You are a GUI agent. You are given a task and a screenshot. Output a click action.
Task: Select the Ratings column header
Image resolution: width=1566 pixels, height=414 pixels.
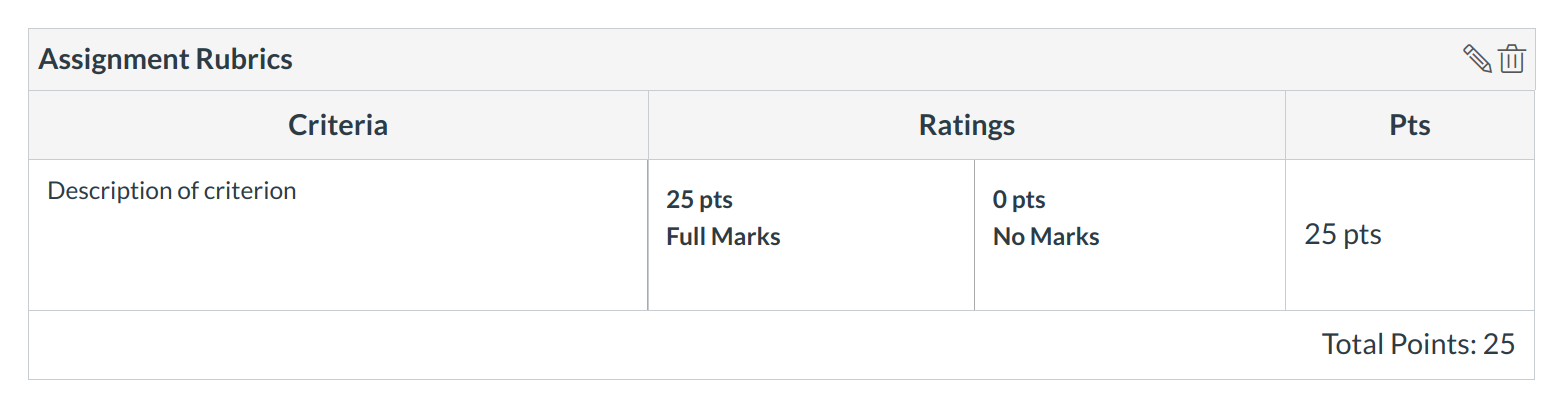coord(966,126)
